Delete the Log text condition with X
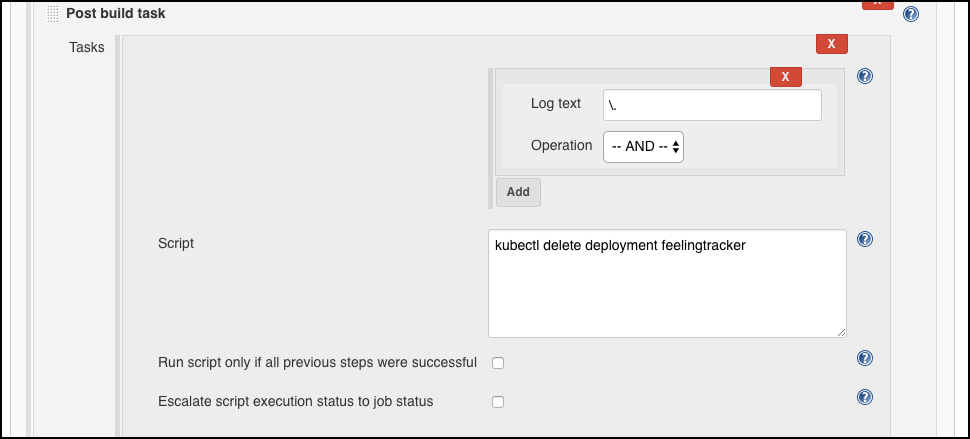The height and width of the screenshot is (439, 970). pyautogui.click(x=786, y=77)
